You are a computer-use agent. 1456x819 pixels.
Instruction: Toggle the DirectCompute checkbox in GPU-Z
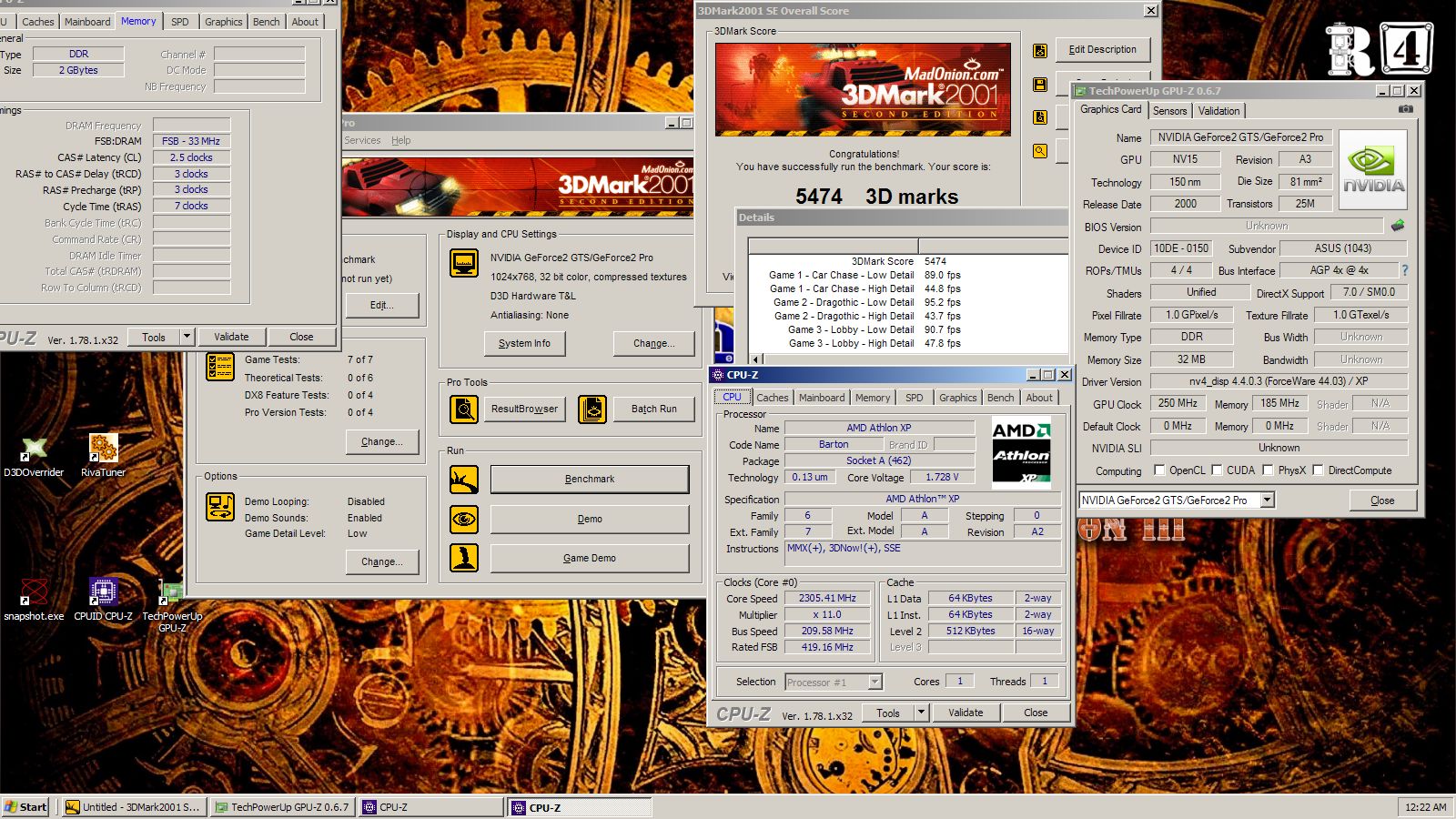click(1318, 470)
